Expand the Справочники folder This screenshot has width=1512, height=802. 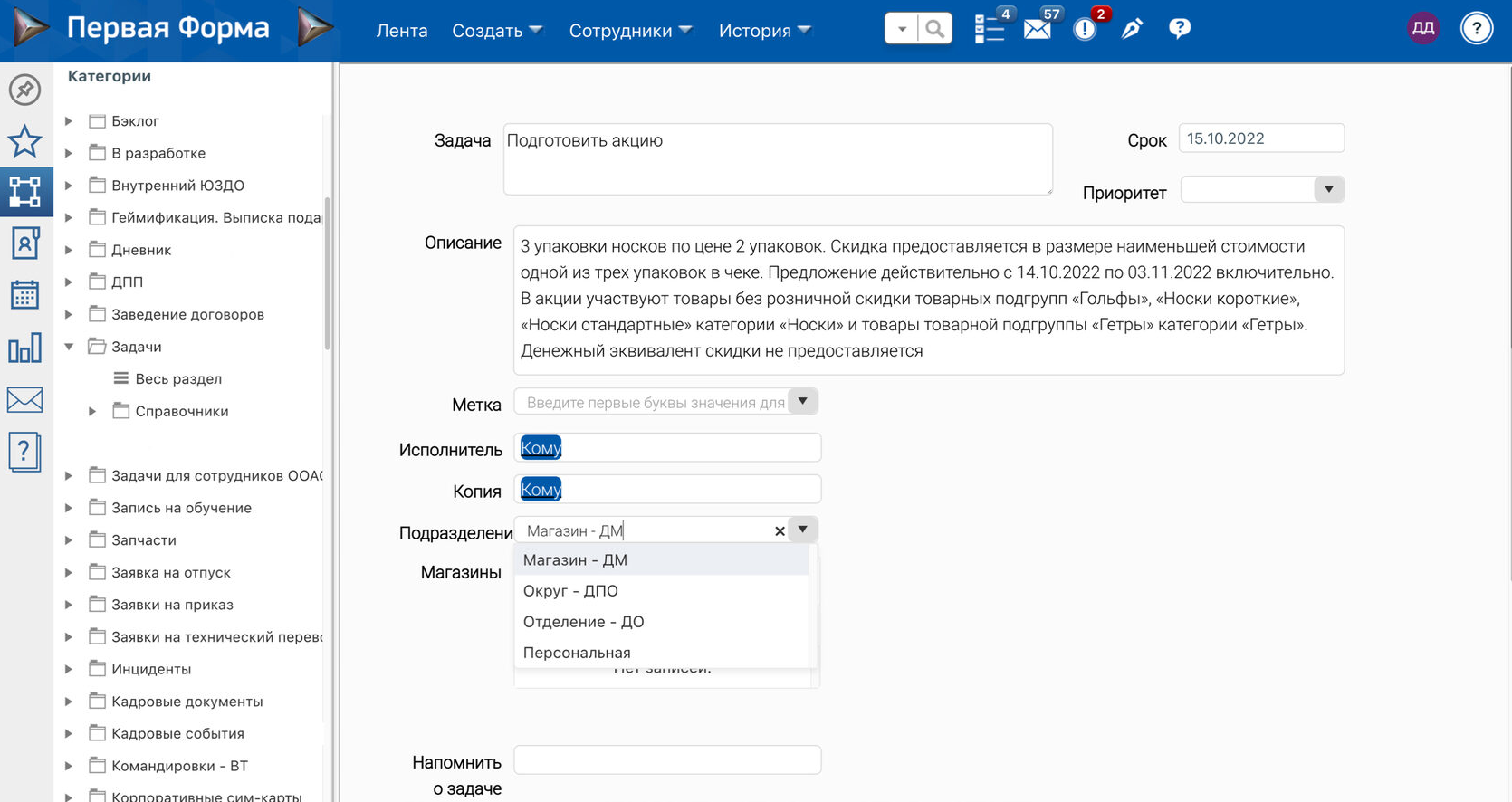[x=92, y=411]
